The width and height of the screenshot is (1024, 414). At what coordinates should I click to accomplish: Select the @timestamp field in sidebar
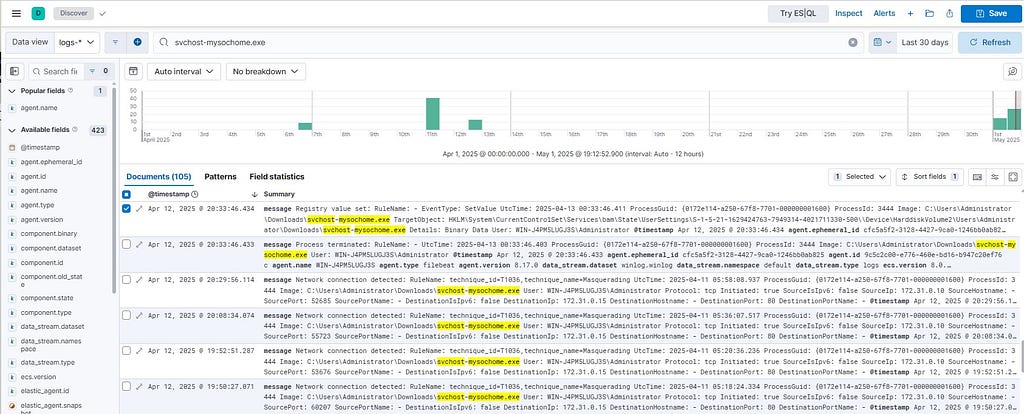click(x=40, y=148)
